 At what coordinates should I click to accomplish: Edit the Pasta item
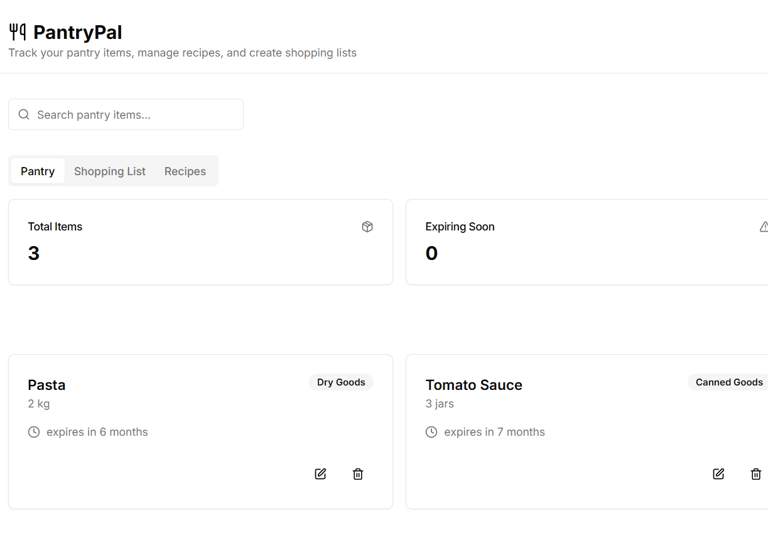[320, 474]
